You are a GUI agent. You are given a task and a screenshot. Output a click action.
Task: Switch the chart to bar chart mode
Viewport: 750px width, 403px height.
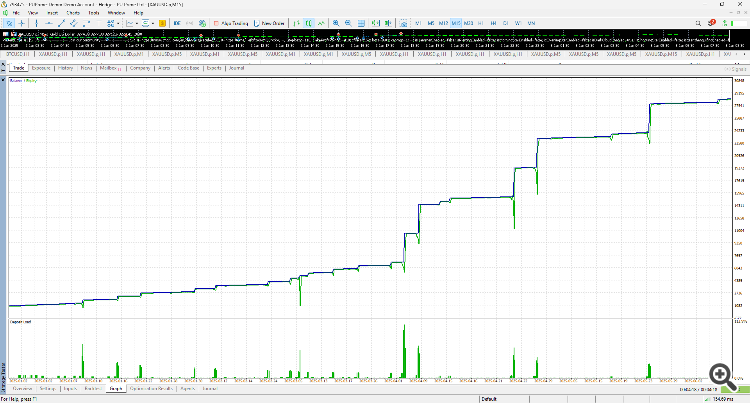297,23
